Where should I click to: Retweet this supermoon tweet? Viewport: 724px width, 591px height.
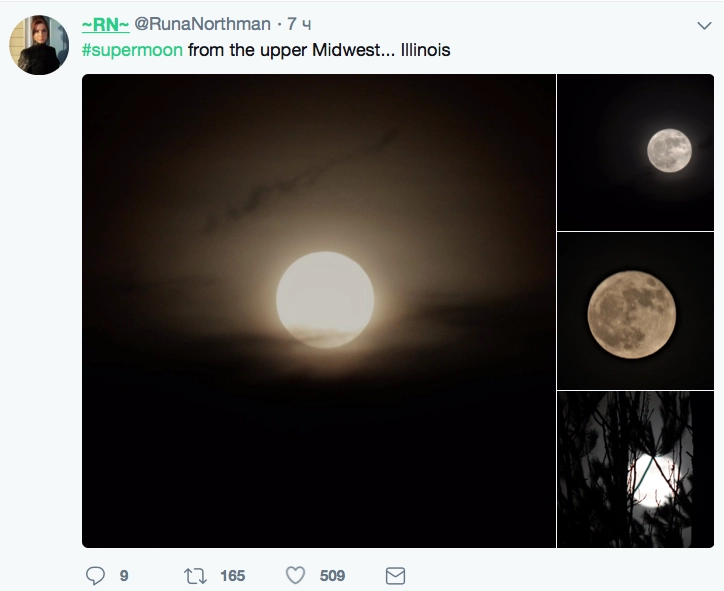(194, 575)
